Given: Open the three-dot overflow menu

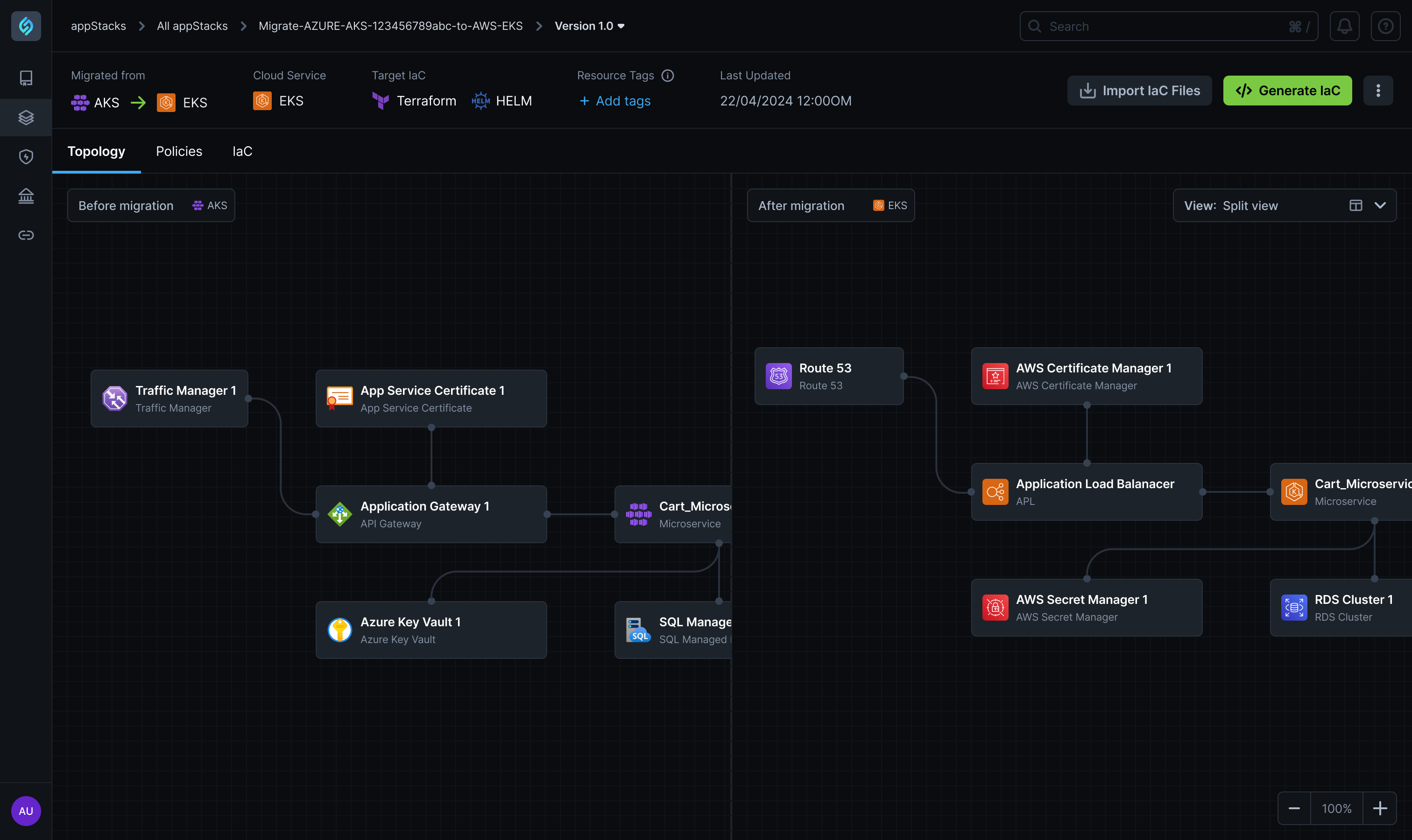Looking at the screenshot, I should point(1378,91).
